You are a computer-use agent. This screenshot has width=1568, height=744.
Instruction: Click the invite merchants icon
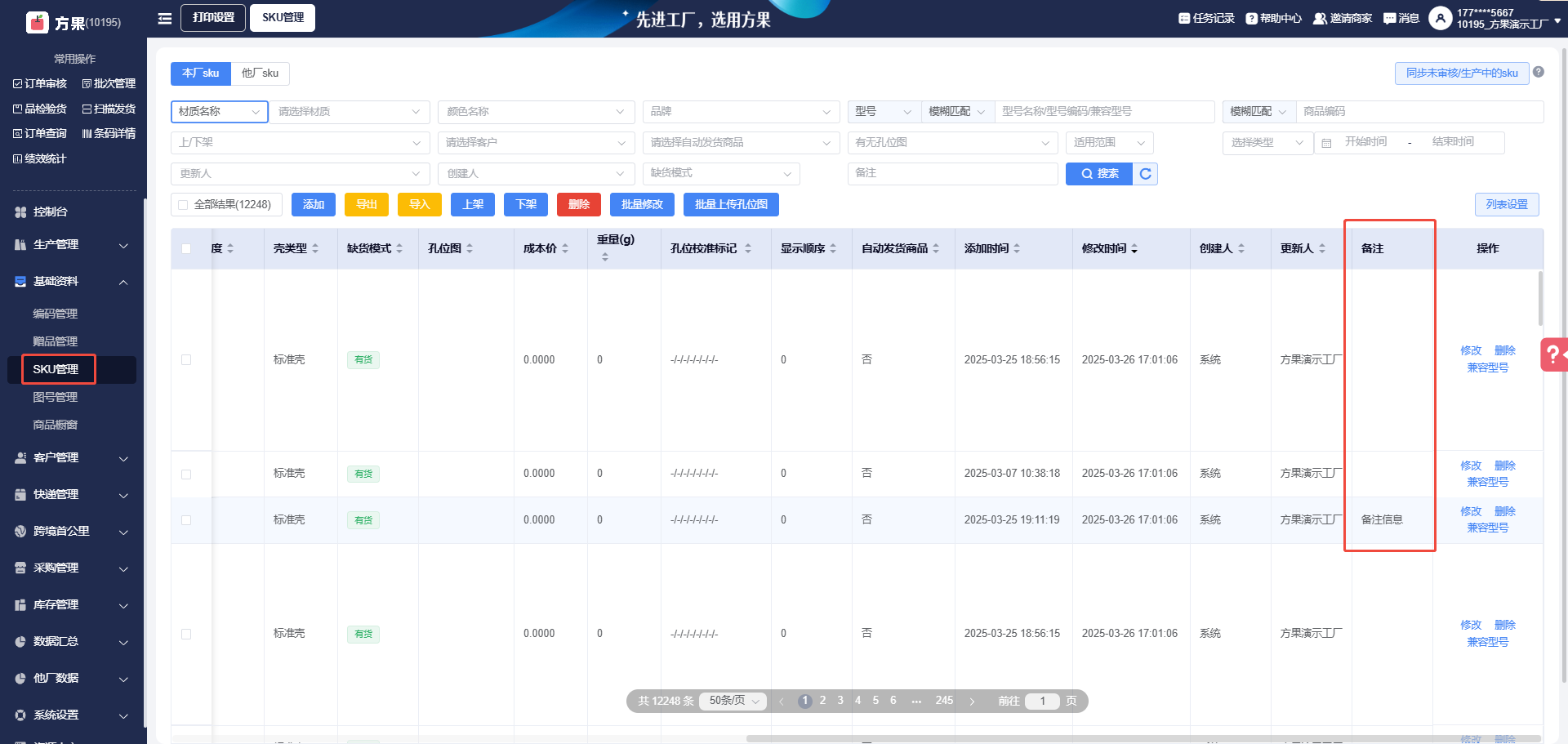[x=1319, y=19]
